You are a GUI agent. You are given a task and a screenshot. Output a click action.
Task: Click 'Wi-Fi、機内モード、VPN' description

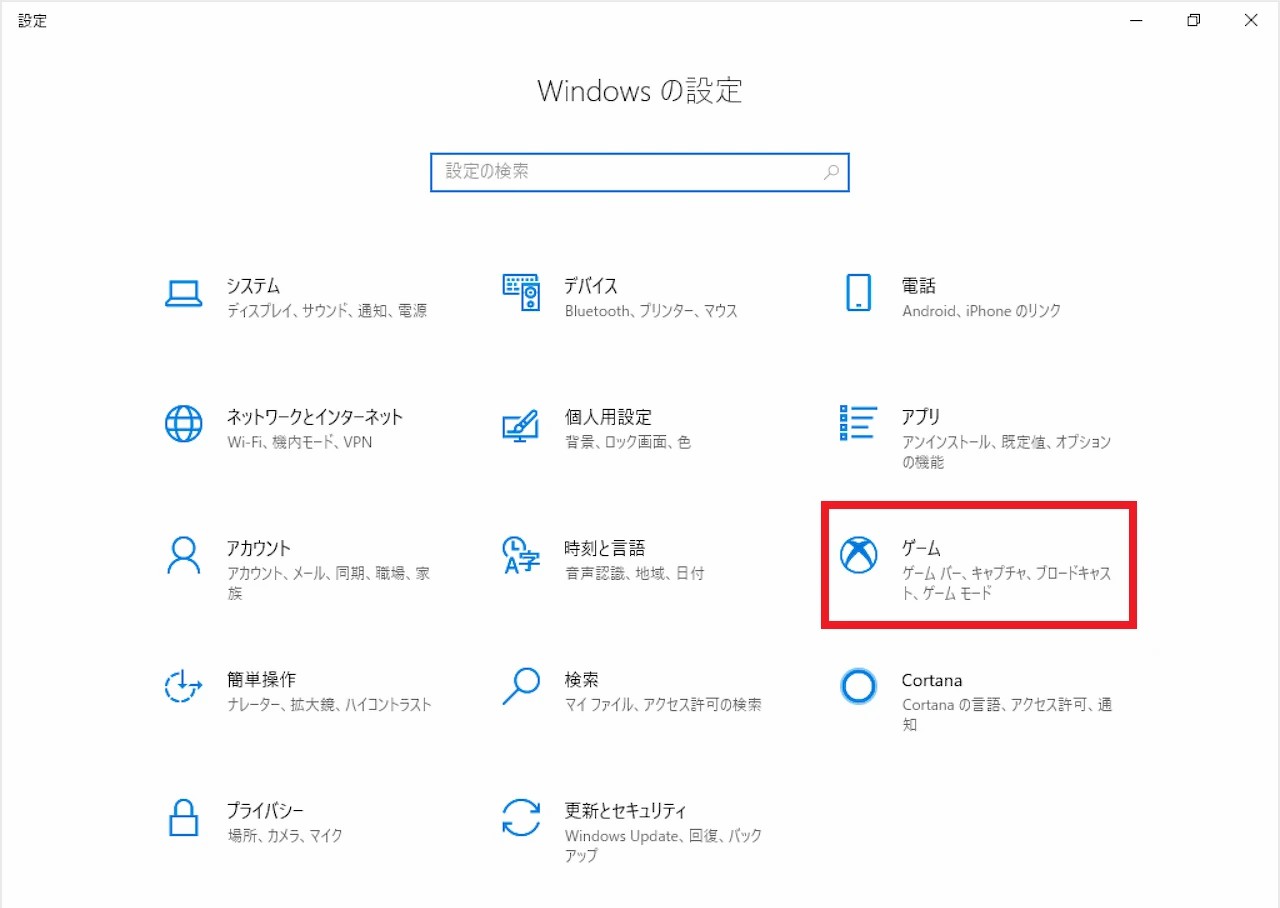[300, 442]
